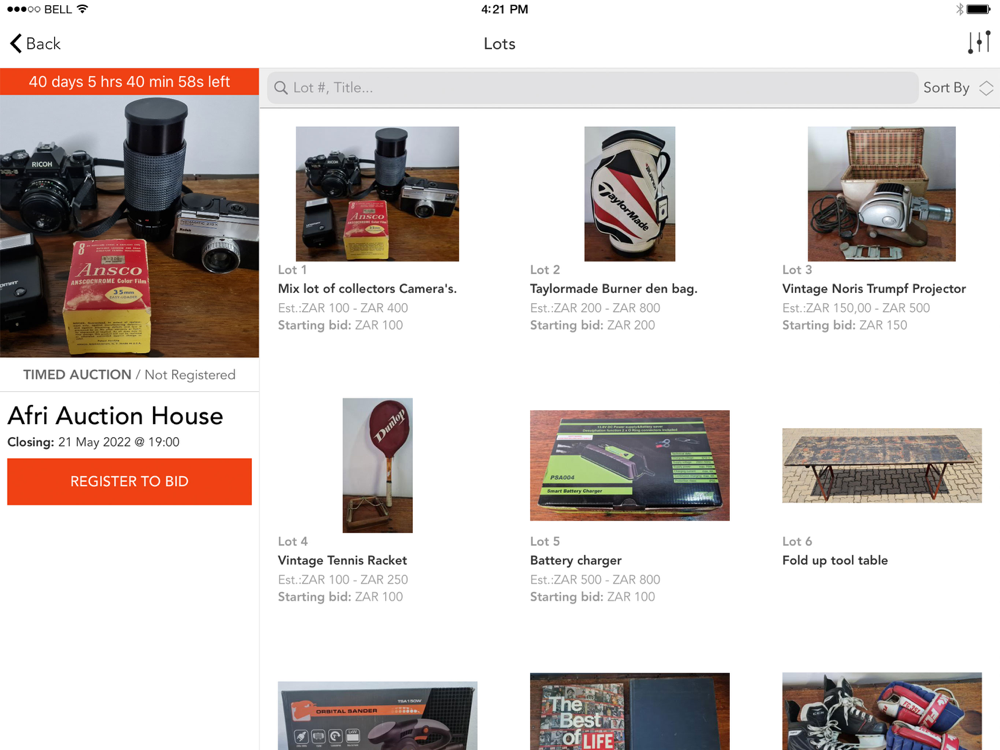
Task: Tap the Bluetooth icon in status bar
Action: [x=959, y=9]
